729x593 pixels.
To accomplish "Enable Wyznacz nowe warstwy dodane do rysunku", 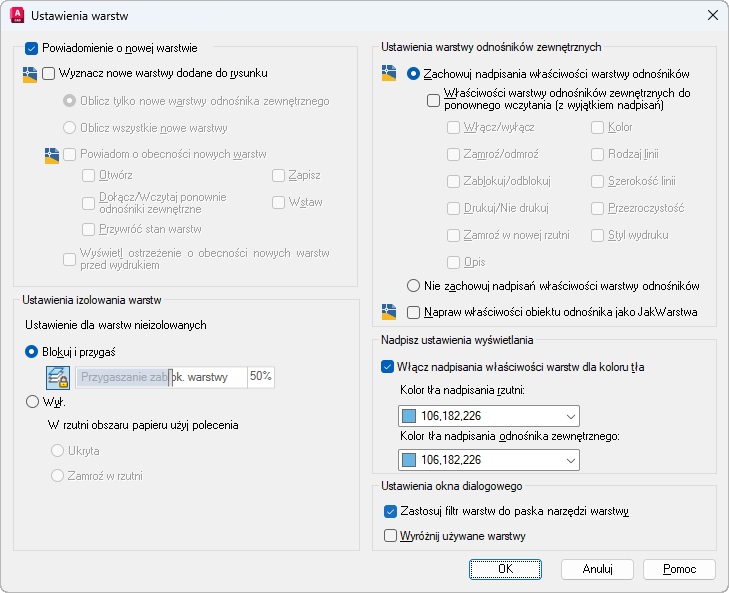I will [49, 73].
